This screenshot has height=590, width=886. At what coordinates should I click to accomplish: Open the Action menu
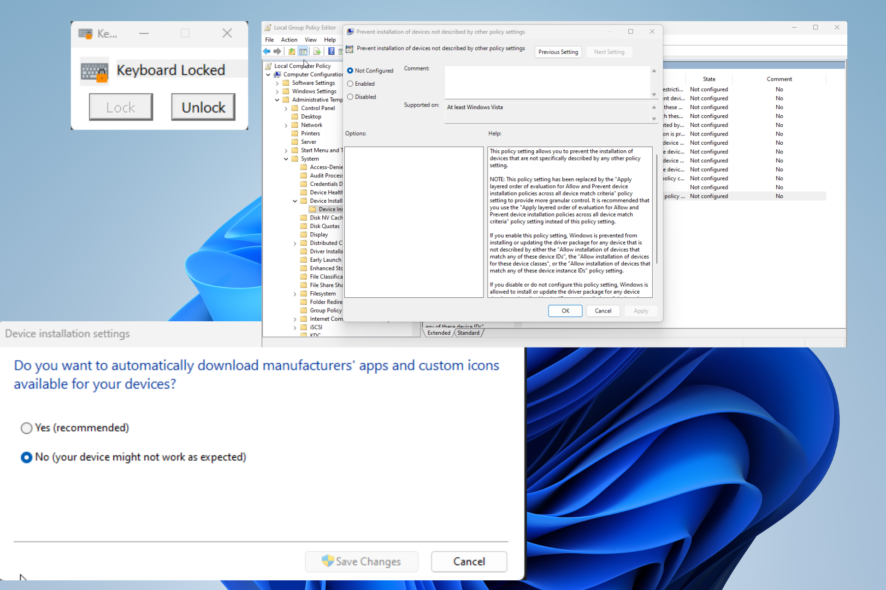[288, 40]
